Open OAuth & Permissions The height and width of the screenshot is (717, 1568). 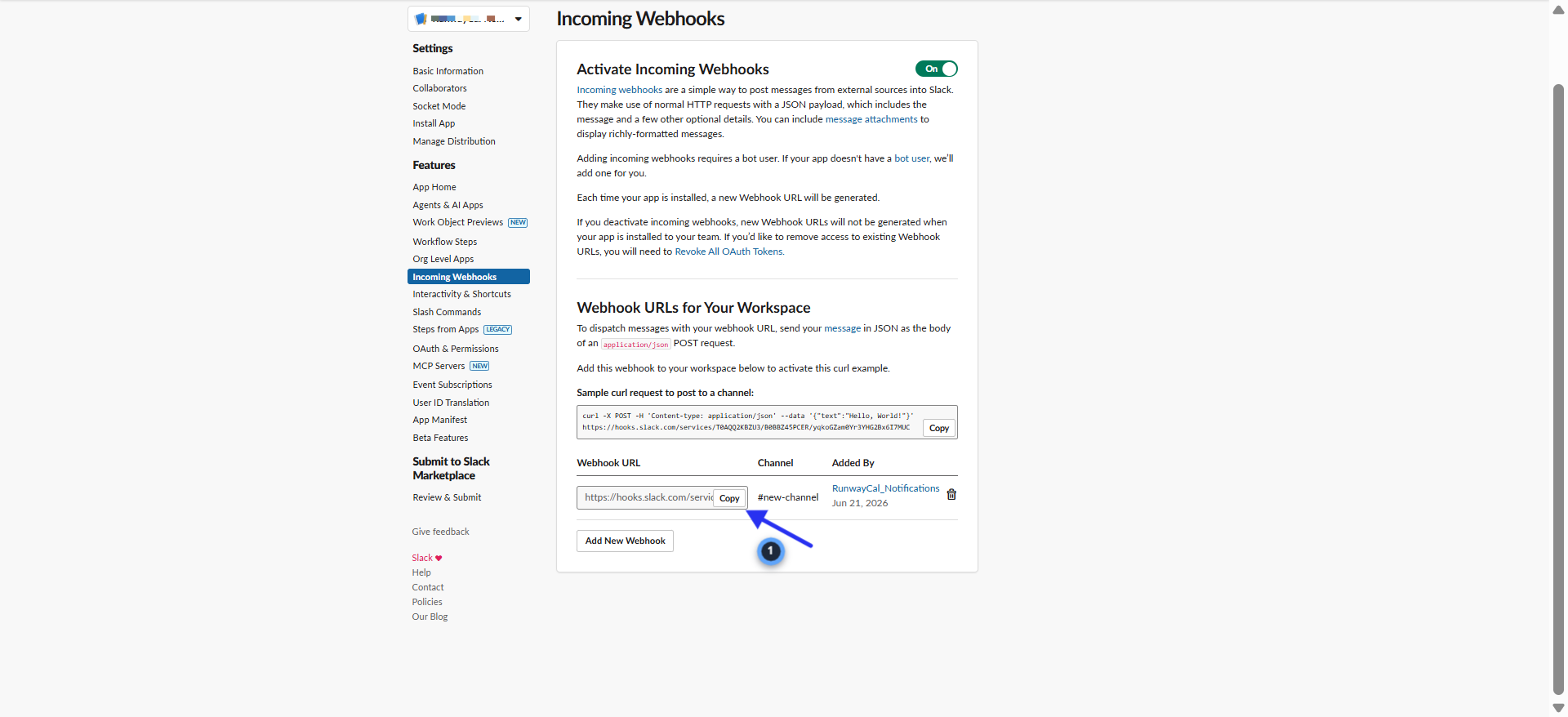pos(455,349)
